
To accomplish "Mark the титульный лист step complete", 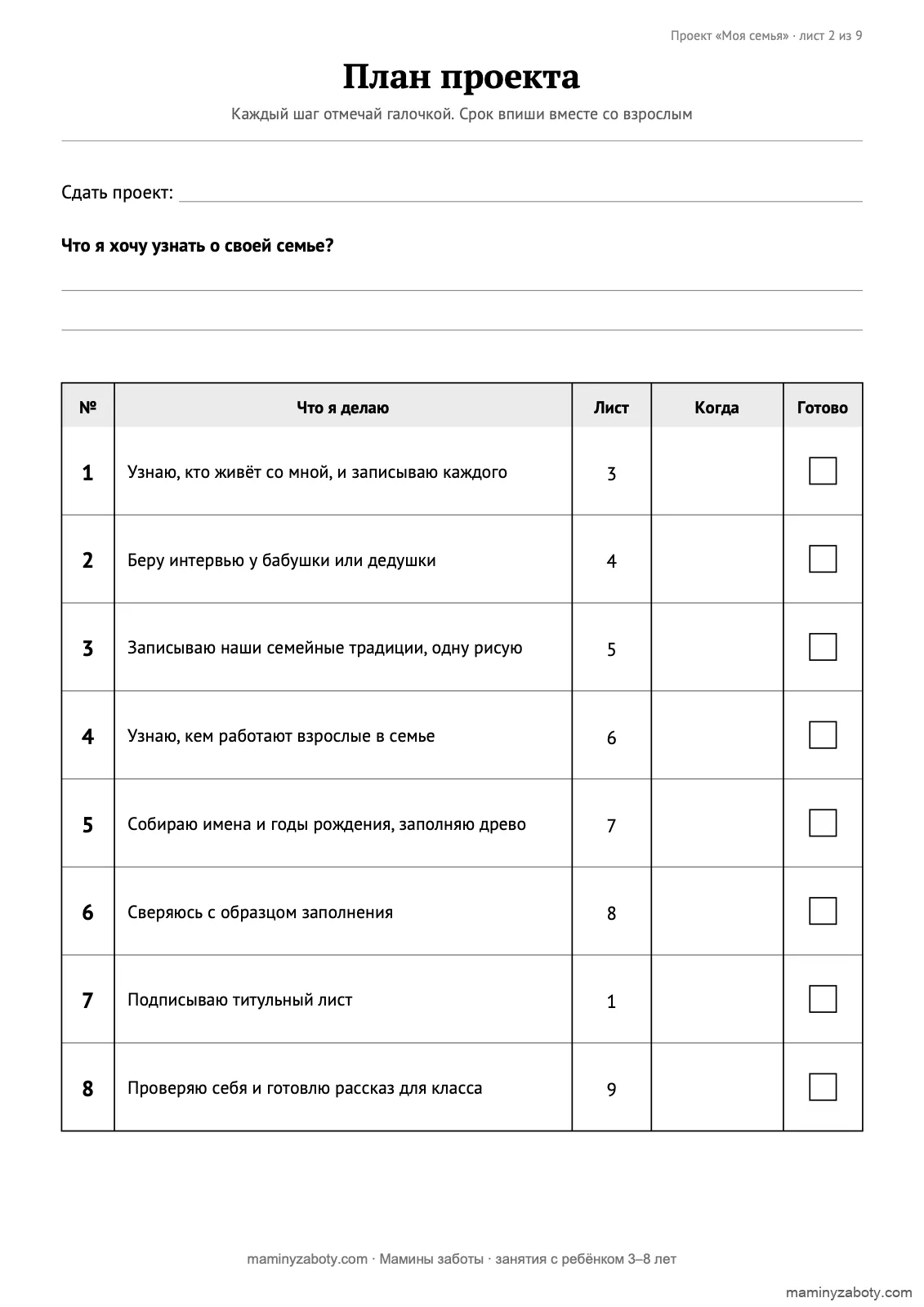I will tap(823, 999).
